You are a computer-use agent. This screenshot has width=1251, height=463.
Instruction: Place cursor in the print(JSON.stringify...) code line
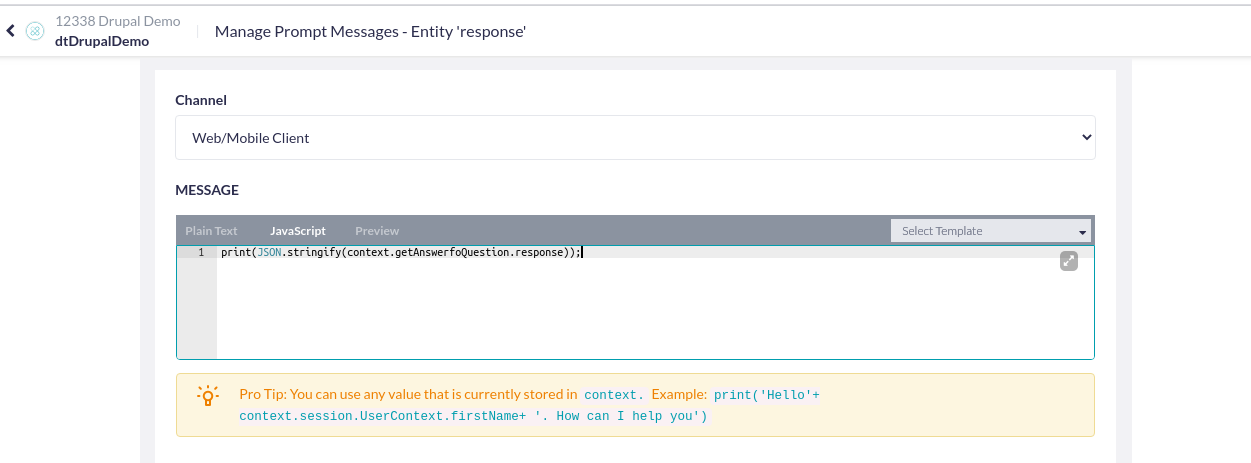(x=400, y=253)
